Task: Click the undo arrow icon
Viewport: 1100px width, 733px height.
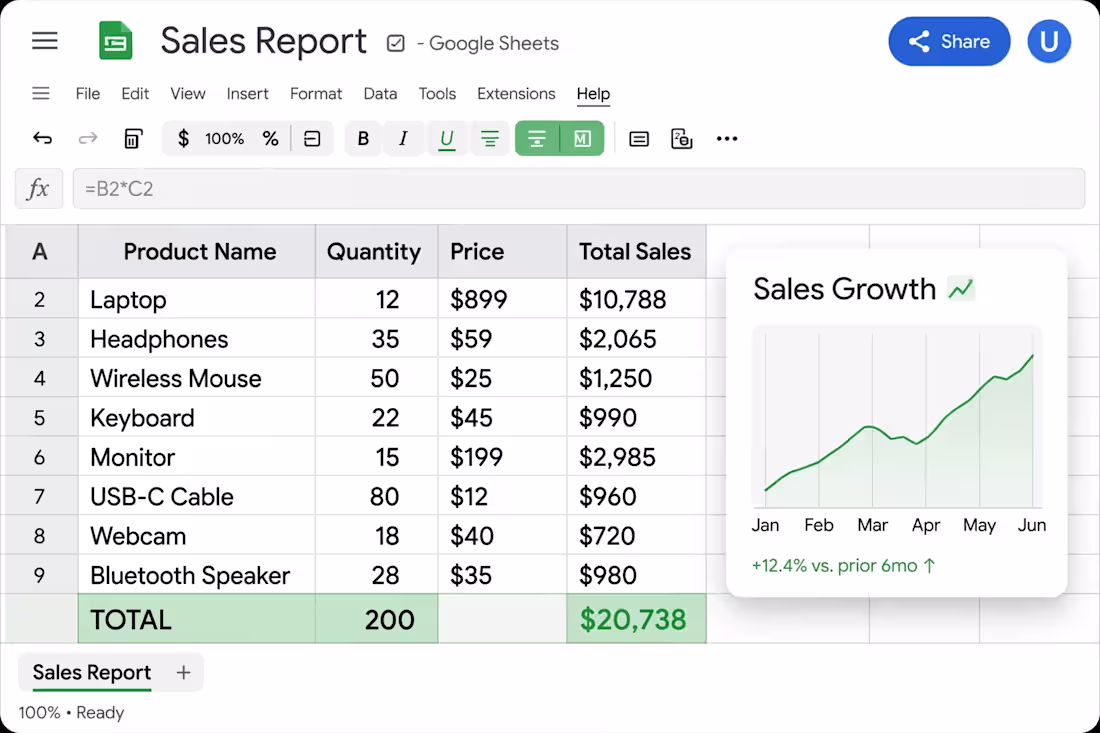Action: (43, 138)
